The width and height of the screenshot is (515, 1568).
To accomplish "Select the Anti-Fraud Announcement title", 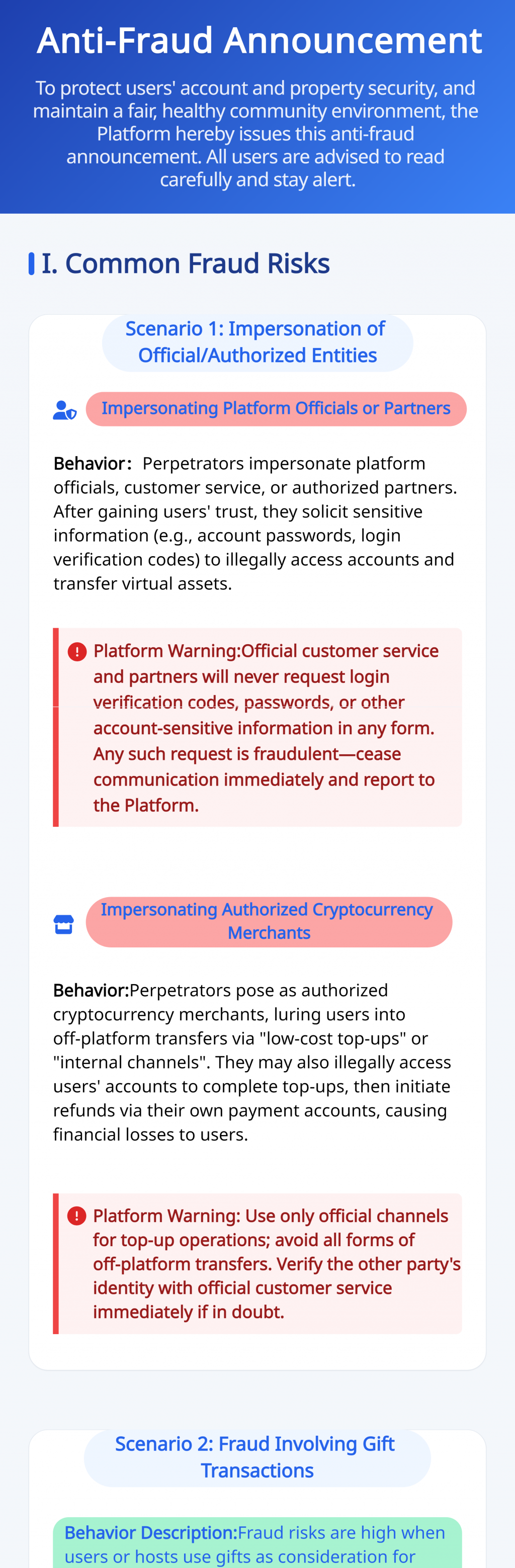I will tap(259, 41).
